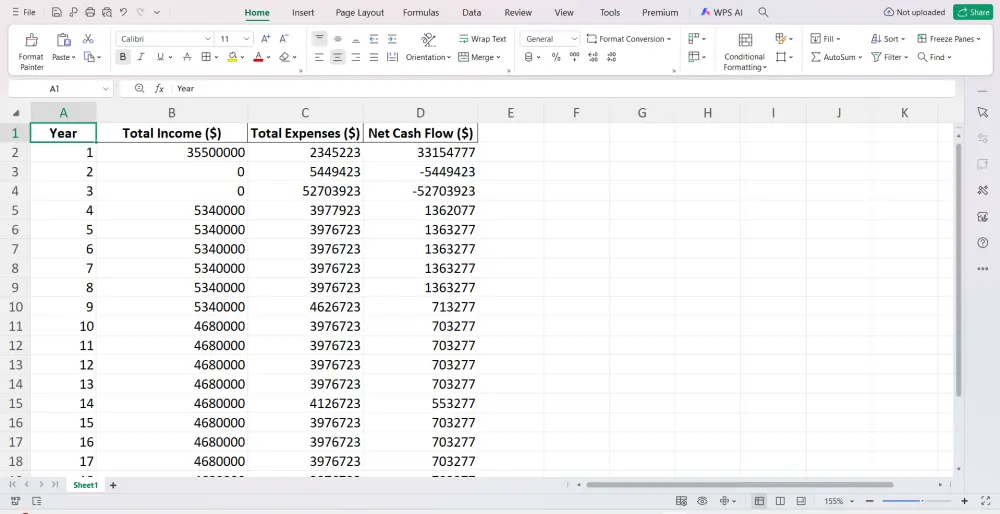Image resolution: width=1000 pixels, height=514 pixels.
Task: Click the Share button
Action: coord(973,12)
